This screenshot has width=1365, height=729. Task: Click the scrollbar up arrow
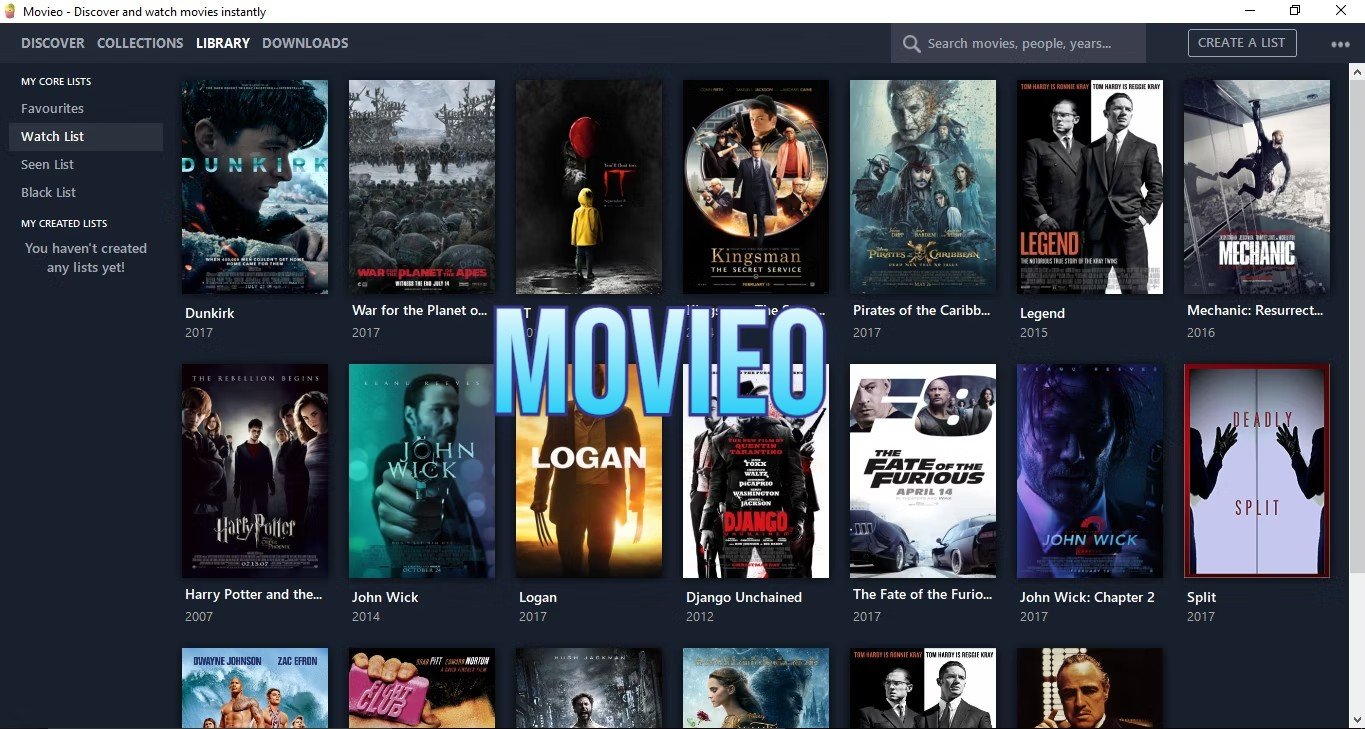point(1357,72)
